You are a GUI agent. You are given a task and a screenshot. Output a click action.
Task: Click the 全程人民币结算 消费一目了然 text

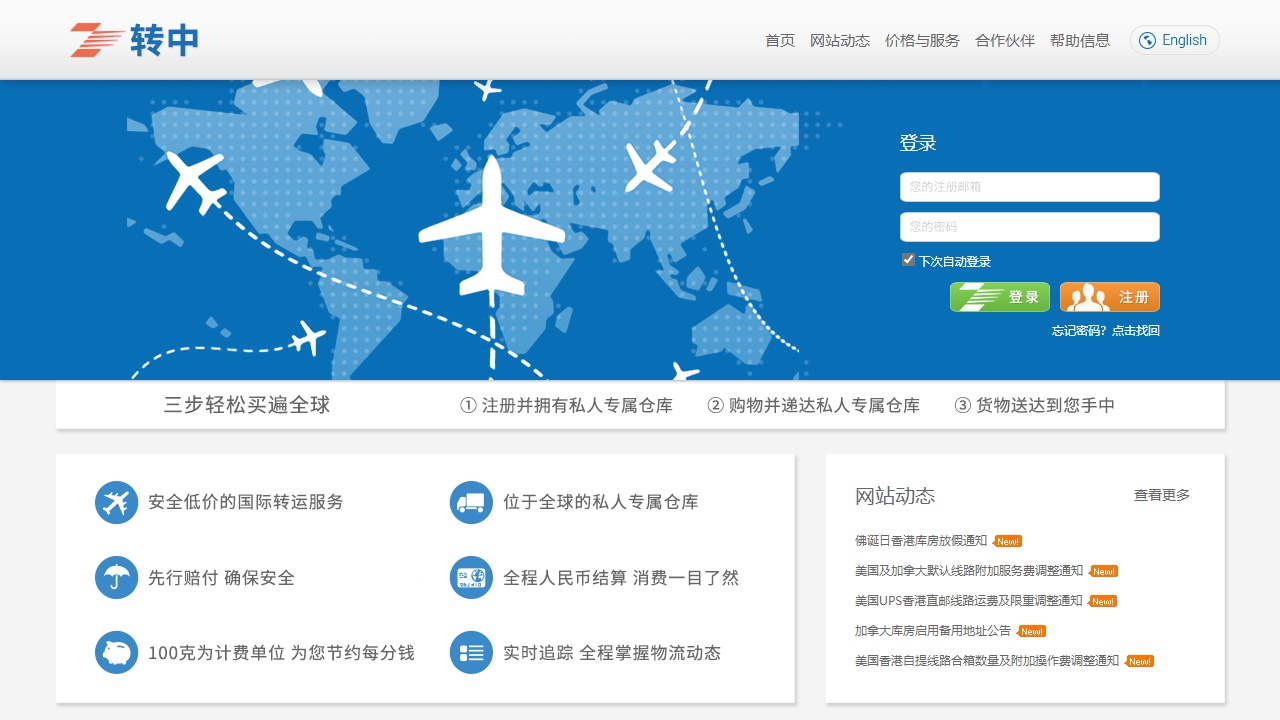[621, 578]
